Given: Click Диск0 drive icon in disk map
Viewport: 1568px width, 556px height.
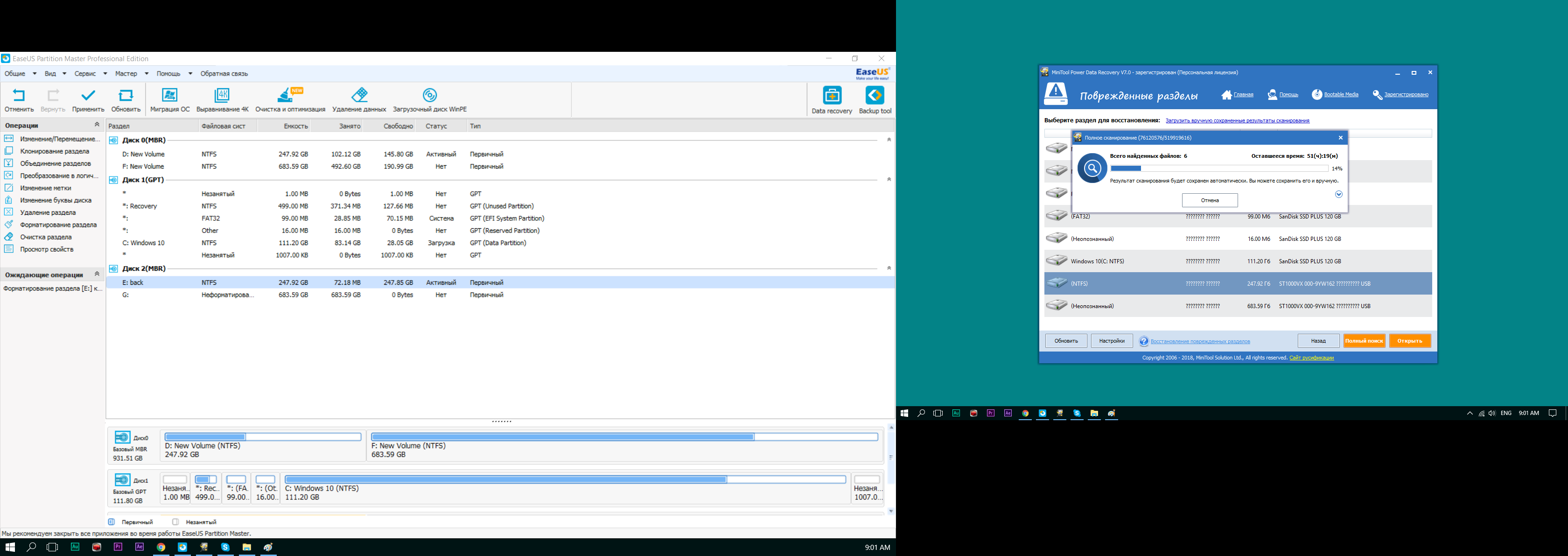Looking at the screenshot, I should click(x=122, y=437).
